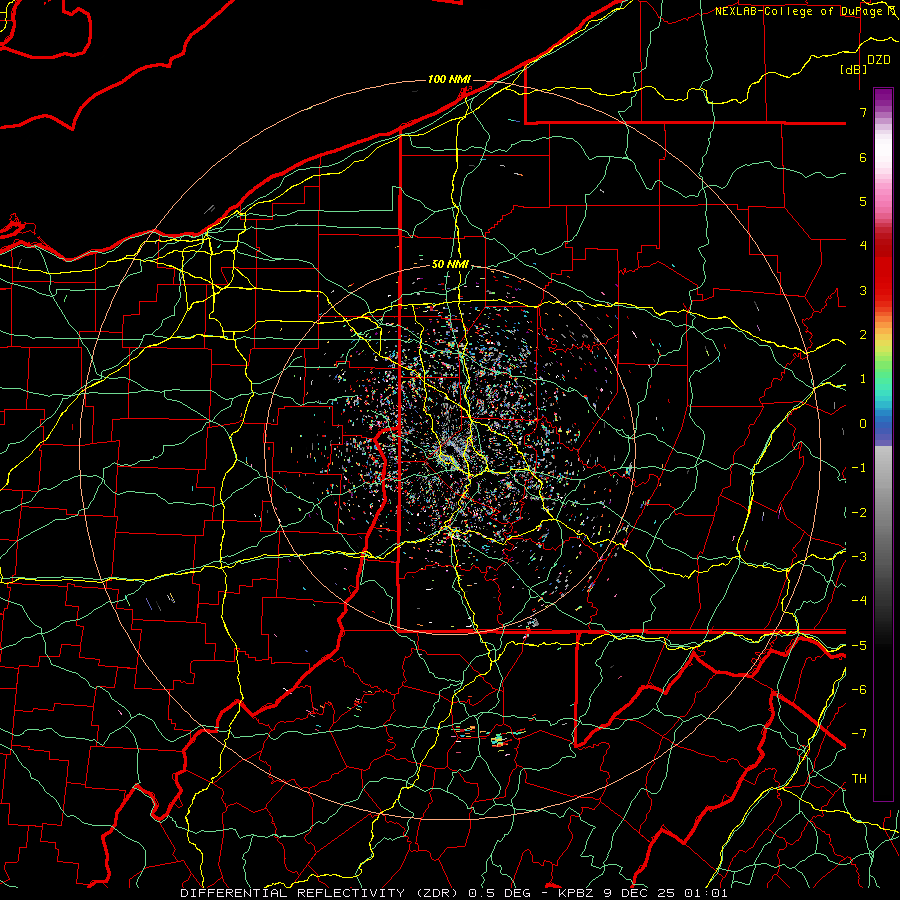900x900 pixels.
Task: Click the Differential Reflectivity caption at bottom
Action: click(453, 893)
